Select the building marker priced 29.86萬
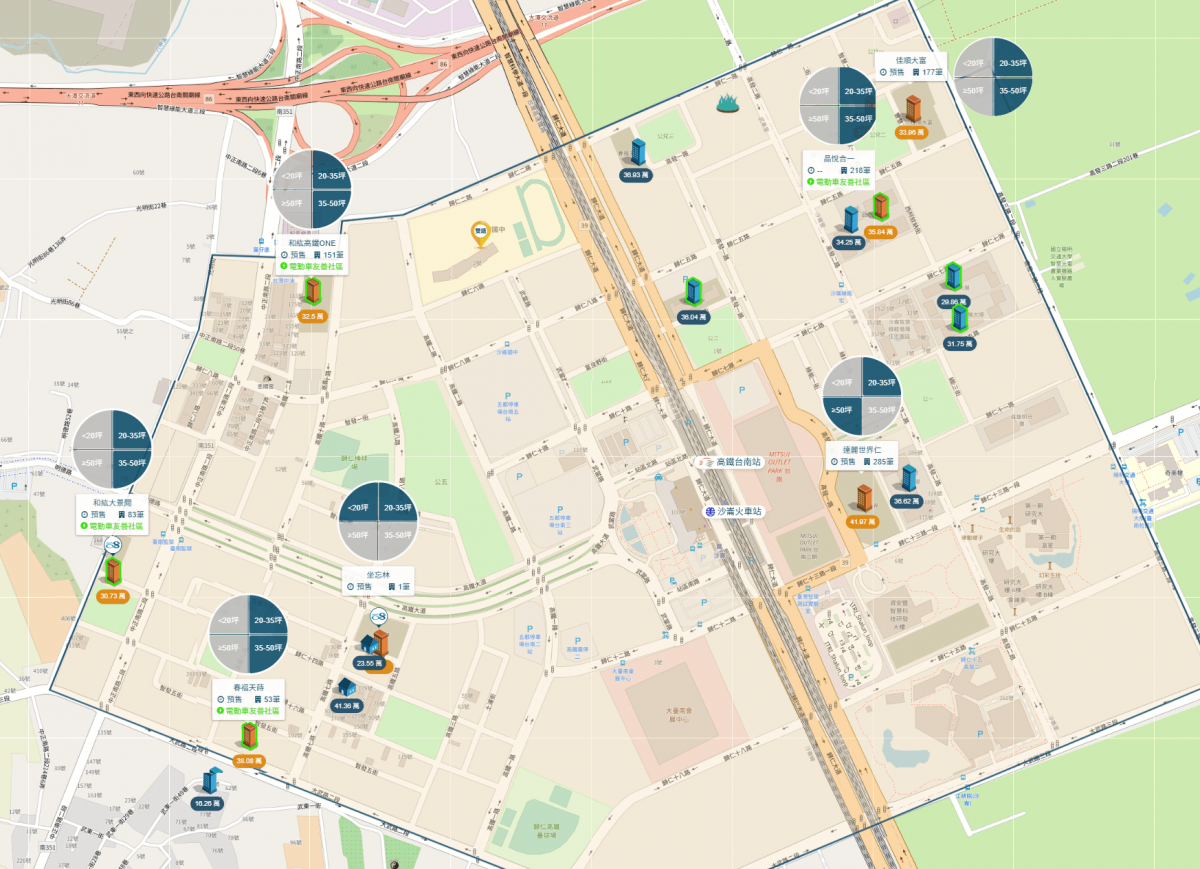The height and width of the screenshot is (869, 1200). [954, 276]
